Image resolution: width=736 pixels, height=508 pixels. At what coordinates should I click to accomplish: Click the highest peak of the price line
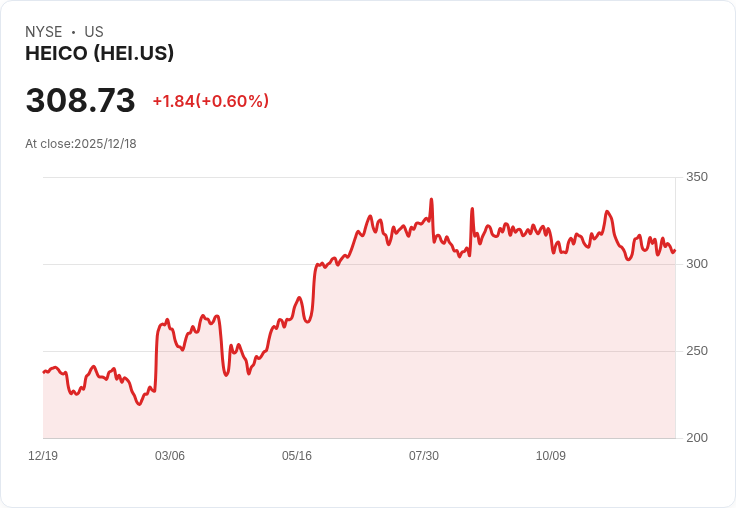coord(431,200)
